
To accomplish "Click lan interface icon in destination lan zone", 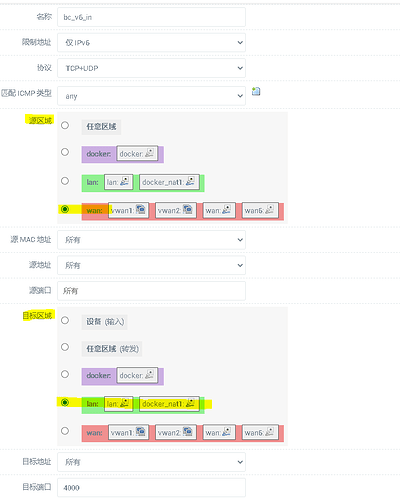I will (x=124, y=403).
